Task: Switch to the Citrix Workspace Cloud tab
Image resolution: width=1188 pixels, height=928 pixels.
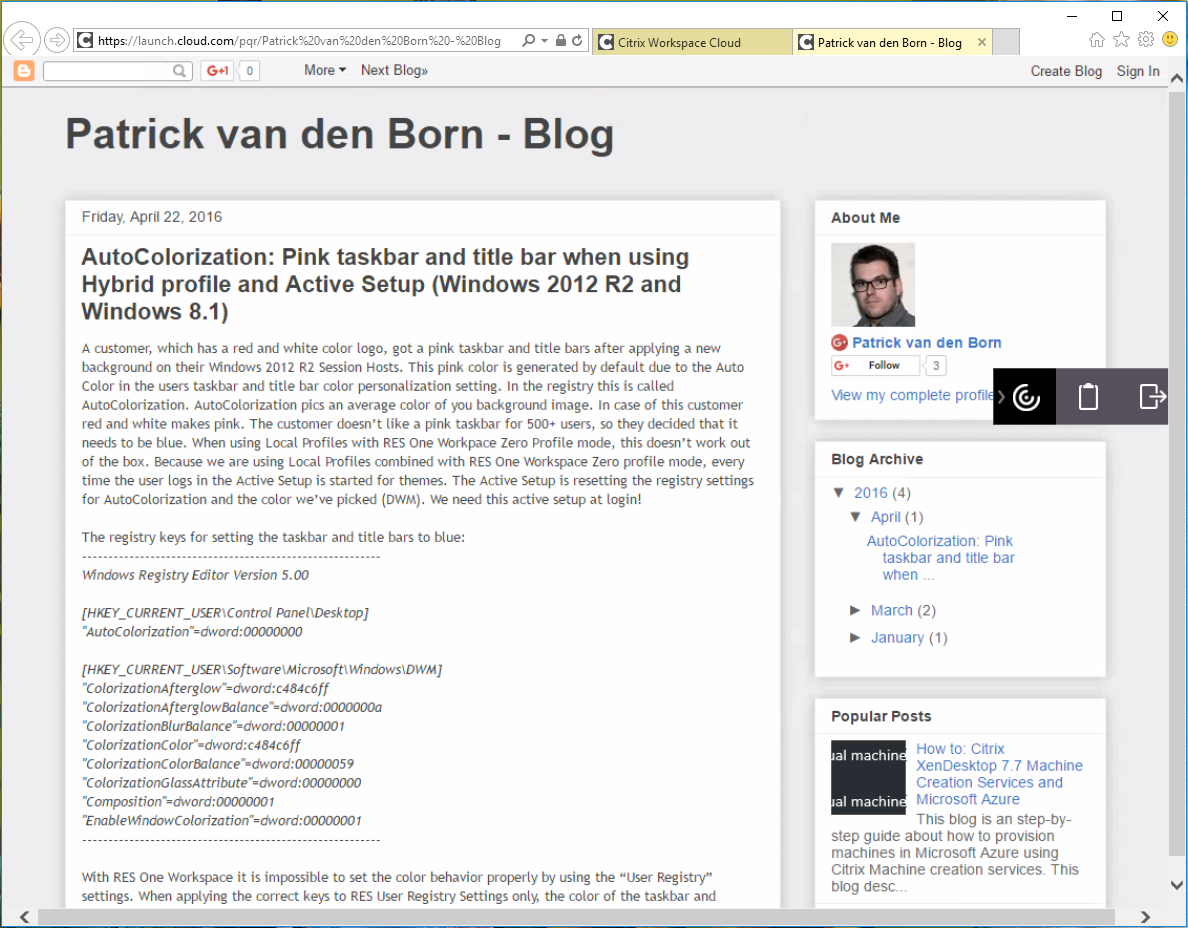Action: [692, 42]
